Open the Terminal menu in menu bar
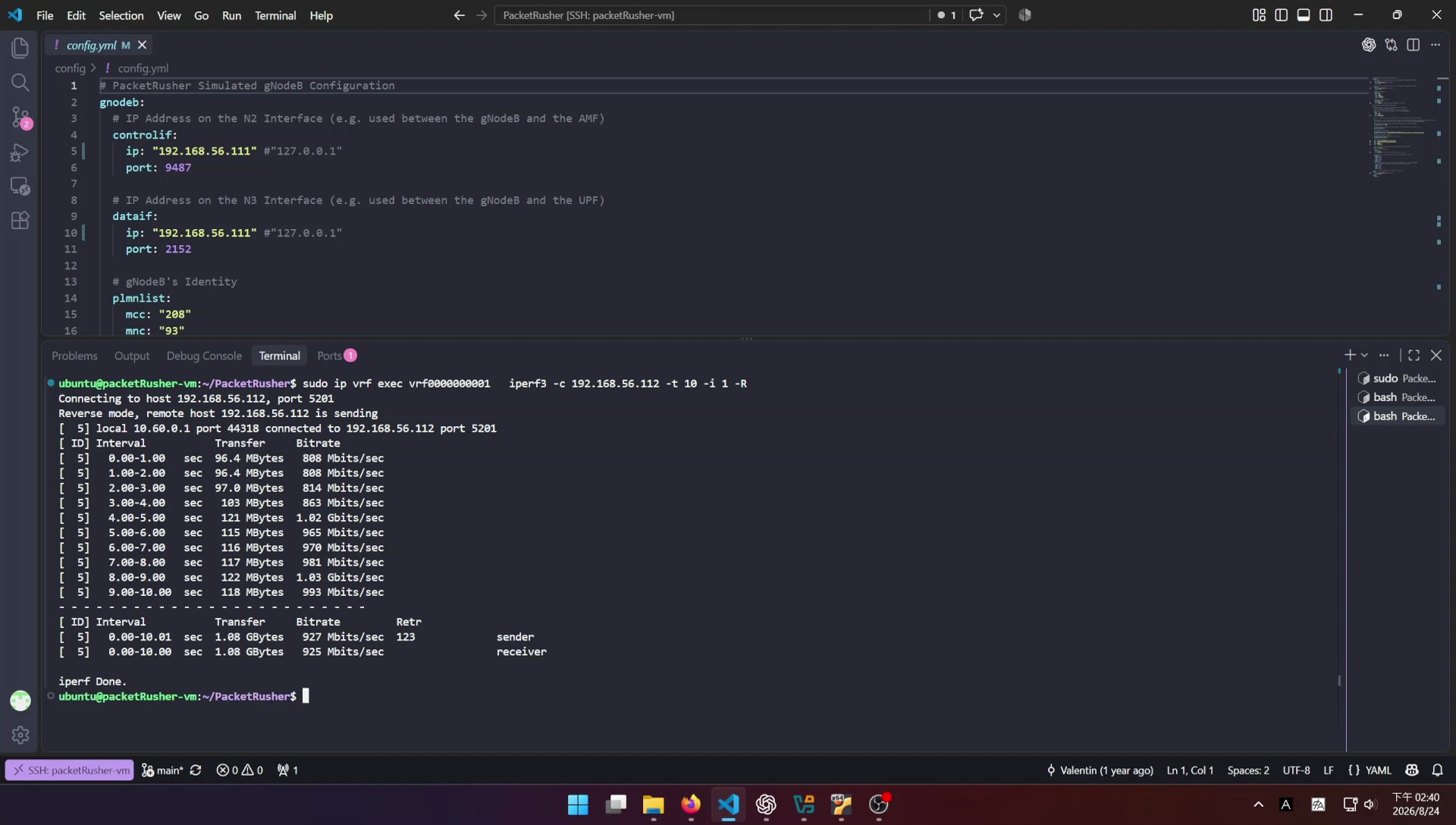This screenshot has width=1456, height=825. 275,15
